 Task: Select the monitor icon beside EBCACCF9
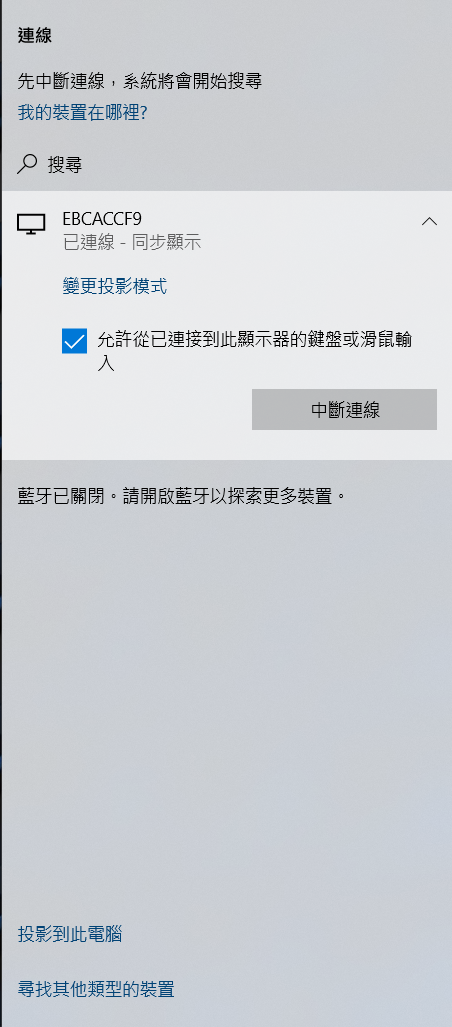(x=31, y=224)
